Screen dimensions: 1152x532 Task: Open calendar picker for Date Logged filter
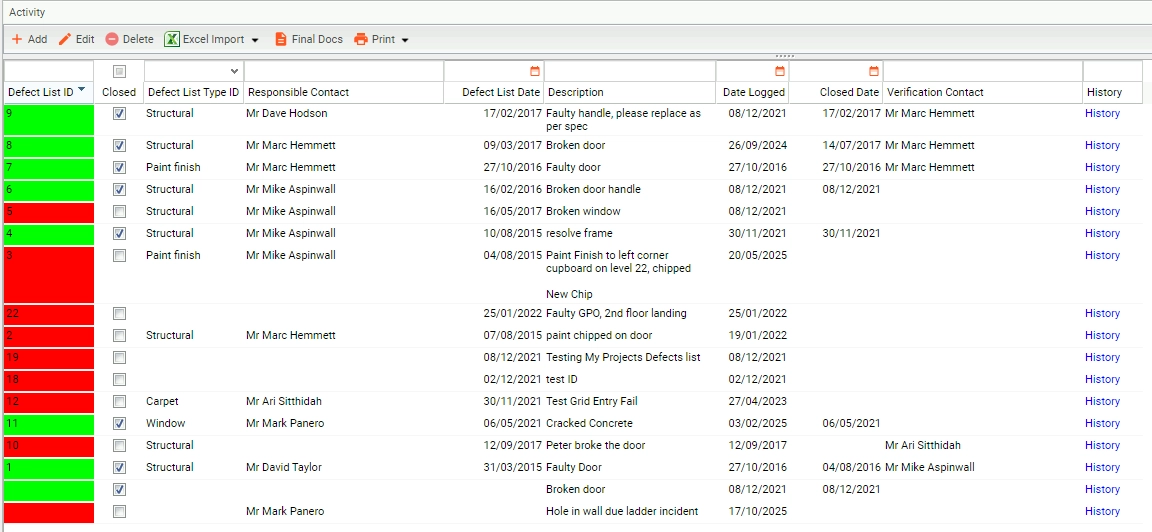(780, 71)
